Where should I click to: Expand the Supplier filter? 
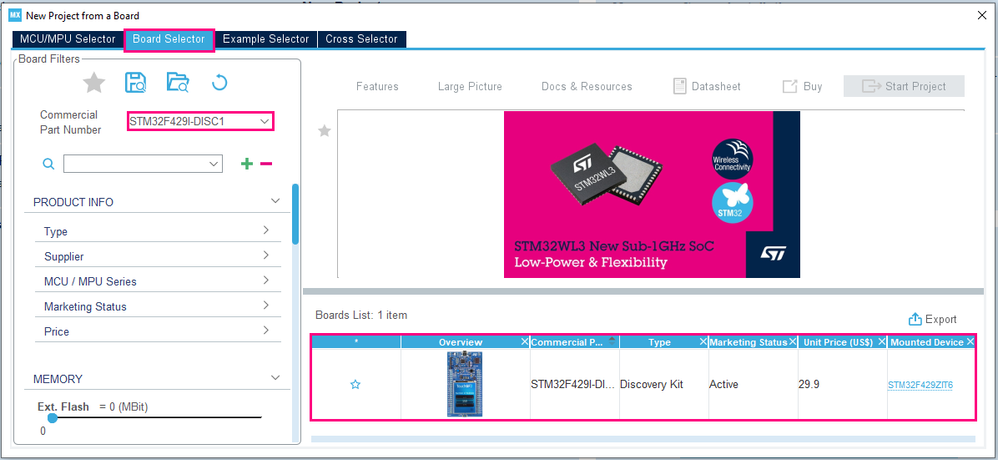click(265, 255)
